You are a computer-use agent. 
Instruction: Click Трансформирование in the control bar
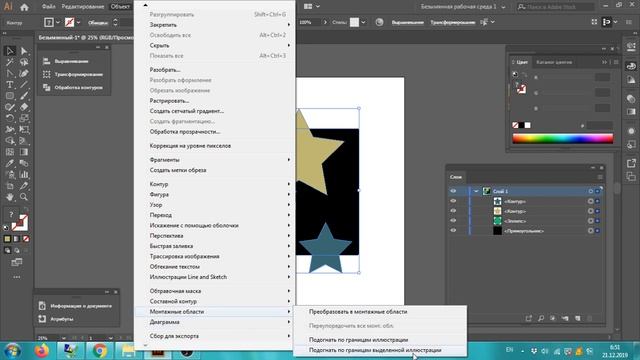click(x=453, y=22)
